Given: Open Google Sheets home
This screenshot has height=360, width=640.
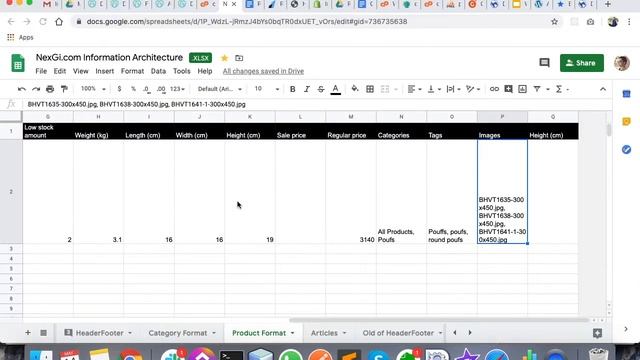Looking at the screenshot, I should (x=18, y=63).
